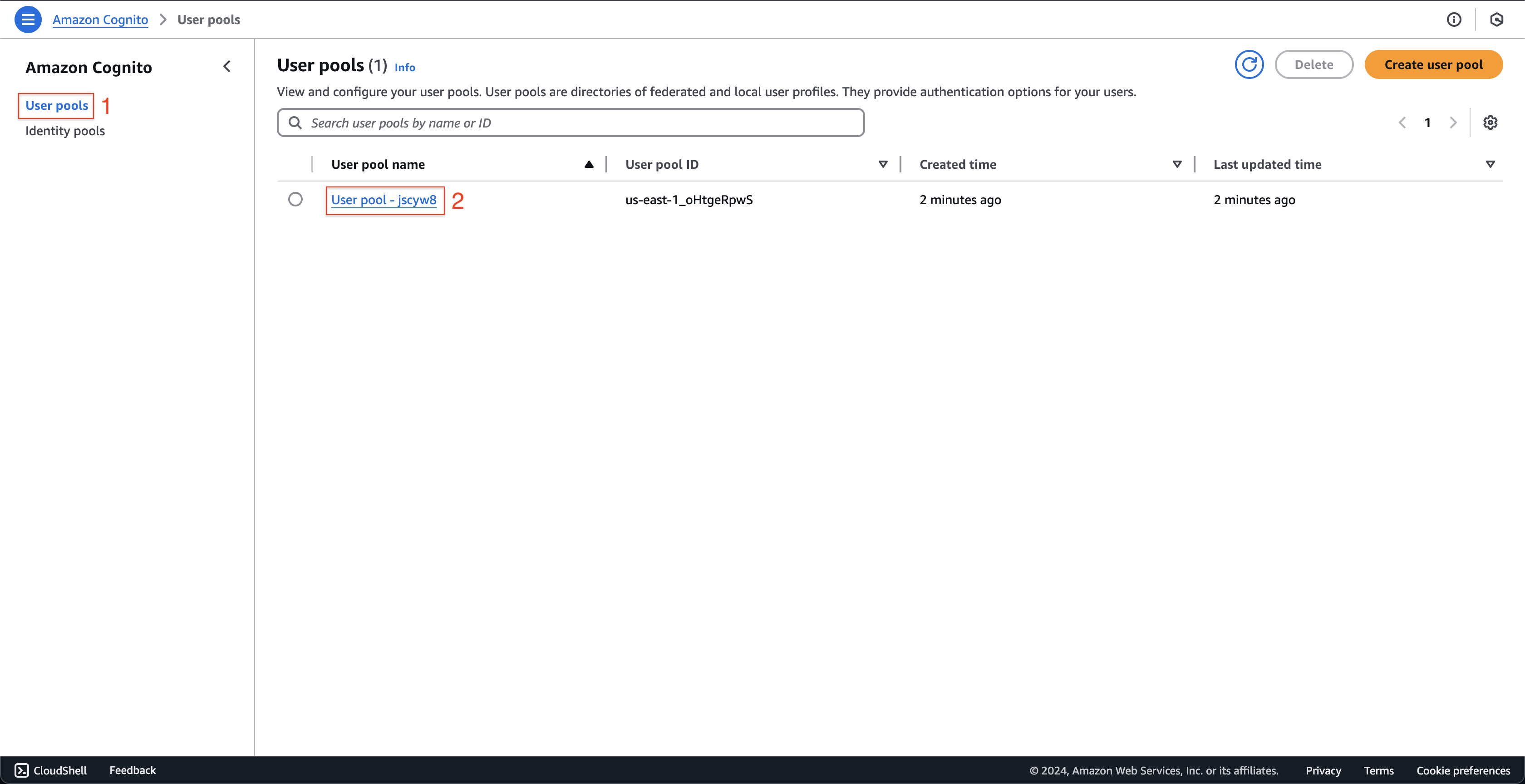Focus the Search user pools field
The width and height of the screenshot is (1525, 784).
[x=571, y=122]
